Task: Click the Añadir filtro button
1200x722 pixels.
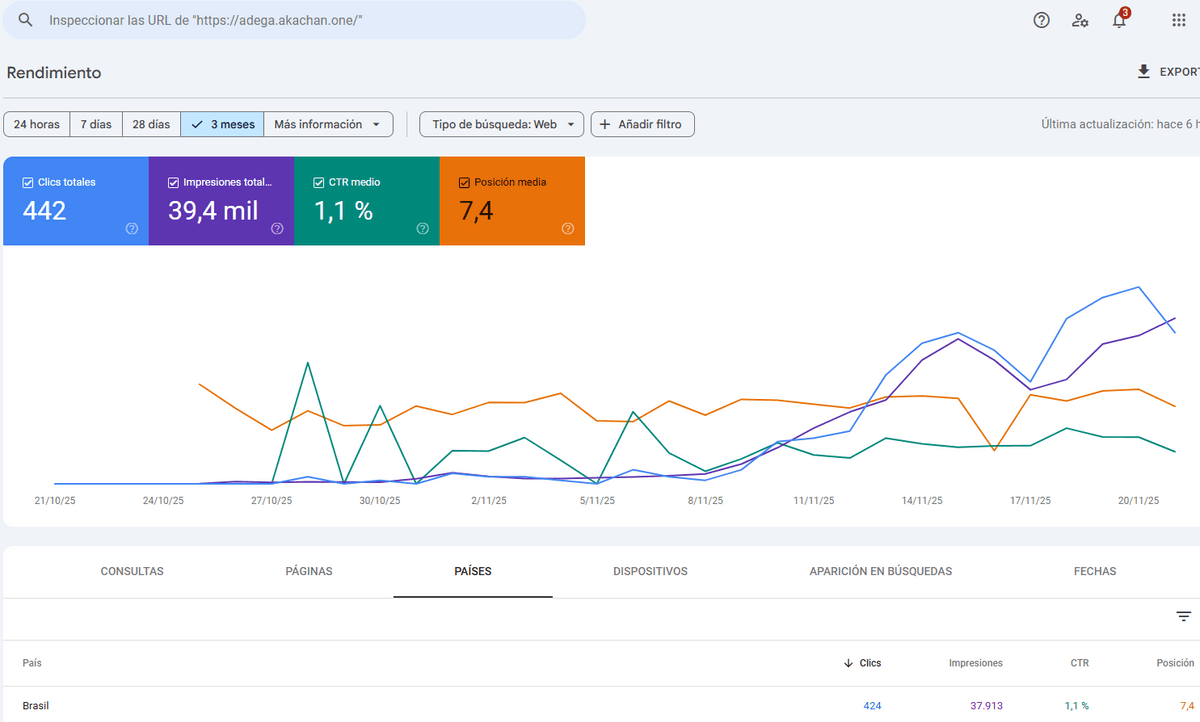Action: pos(642,125)
